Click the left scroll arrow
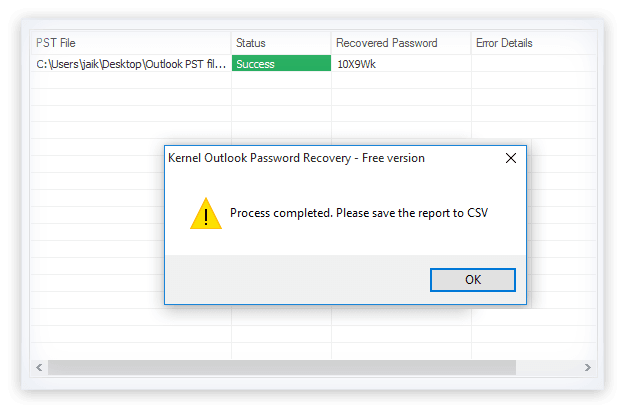Screen dimensions: 624x409 (x=39, y=367)
